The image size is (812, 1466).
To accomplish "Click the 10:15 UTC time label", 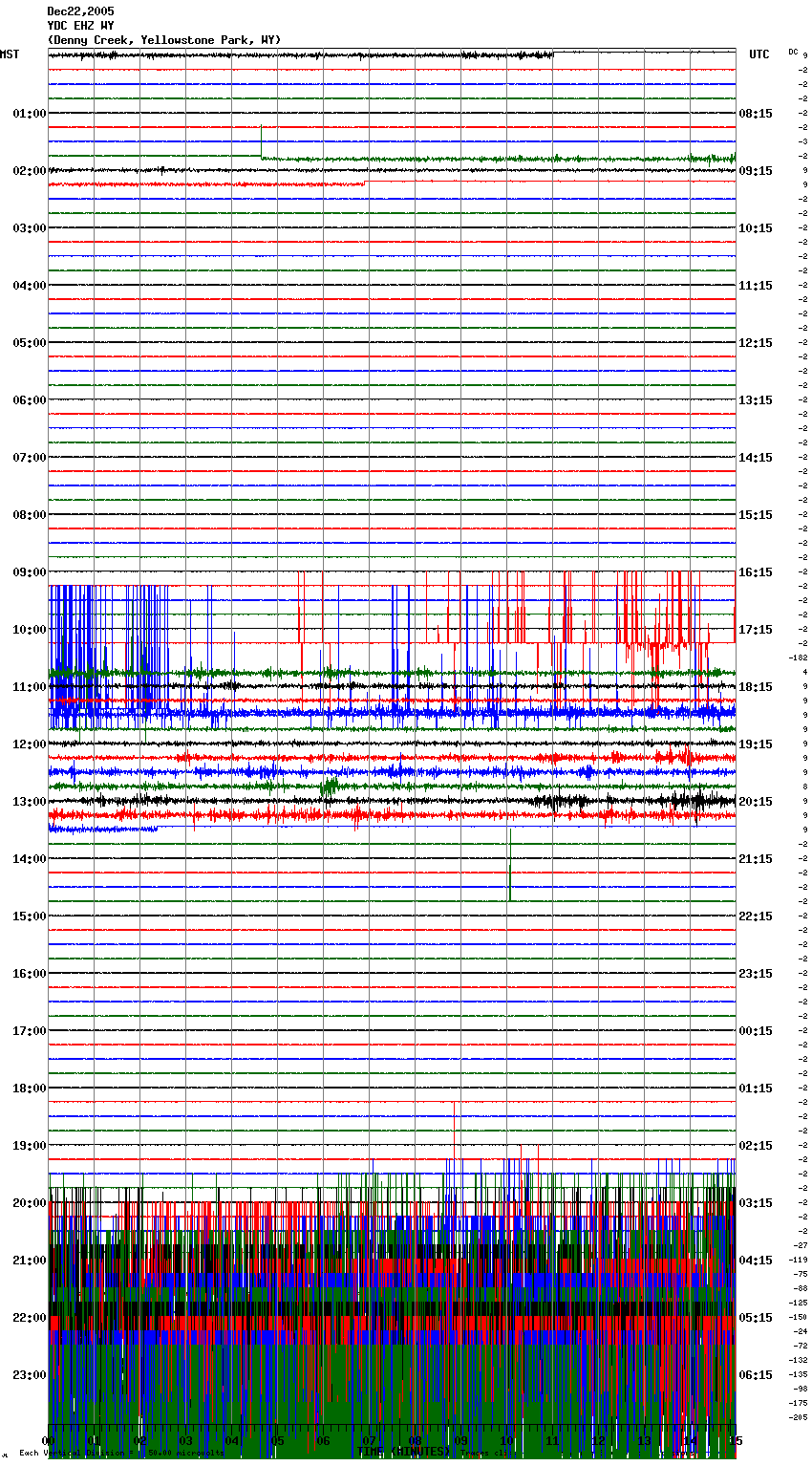I will point(756,228).
